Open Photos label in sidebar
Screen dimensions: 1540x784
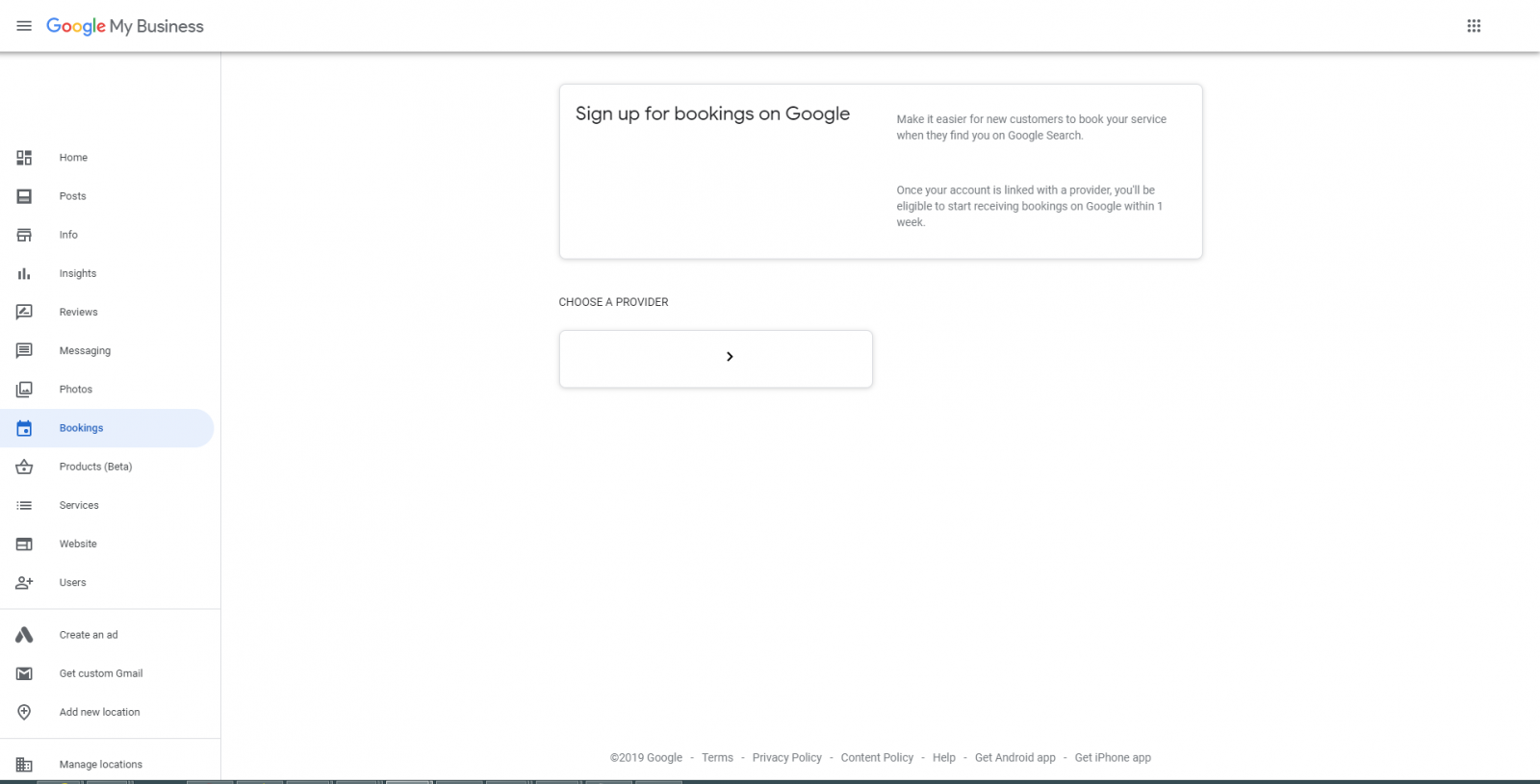(x=75, y=390)
